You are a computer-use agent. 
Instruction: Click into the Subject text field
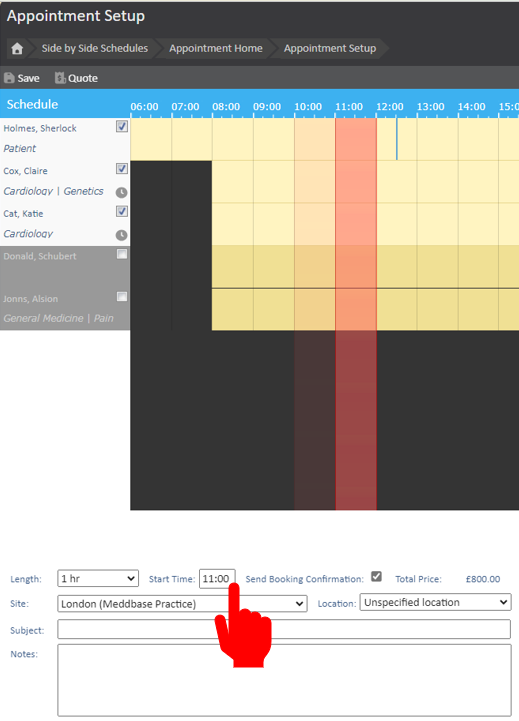pyautogui.click(x=284, y=629)
